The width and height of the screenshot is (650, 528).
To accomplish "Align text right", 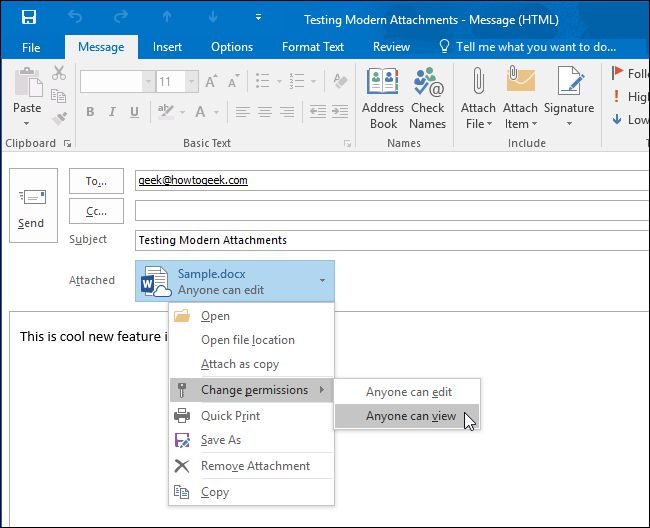I will pyautogui.click(x=287, y=111).
